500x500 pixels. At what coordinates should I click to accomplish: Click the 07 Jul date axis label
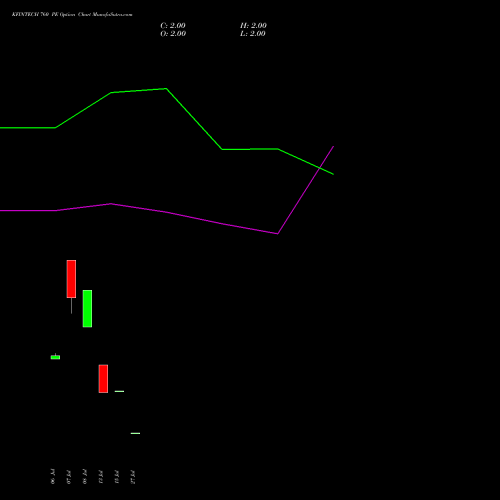pyautogui.click(x=69, y=476)
